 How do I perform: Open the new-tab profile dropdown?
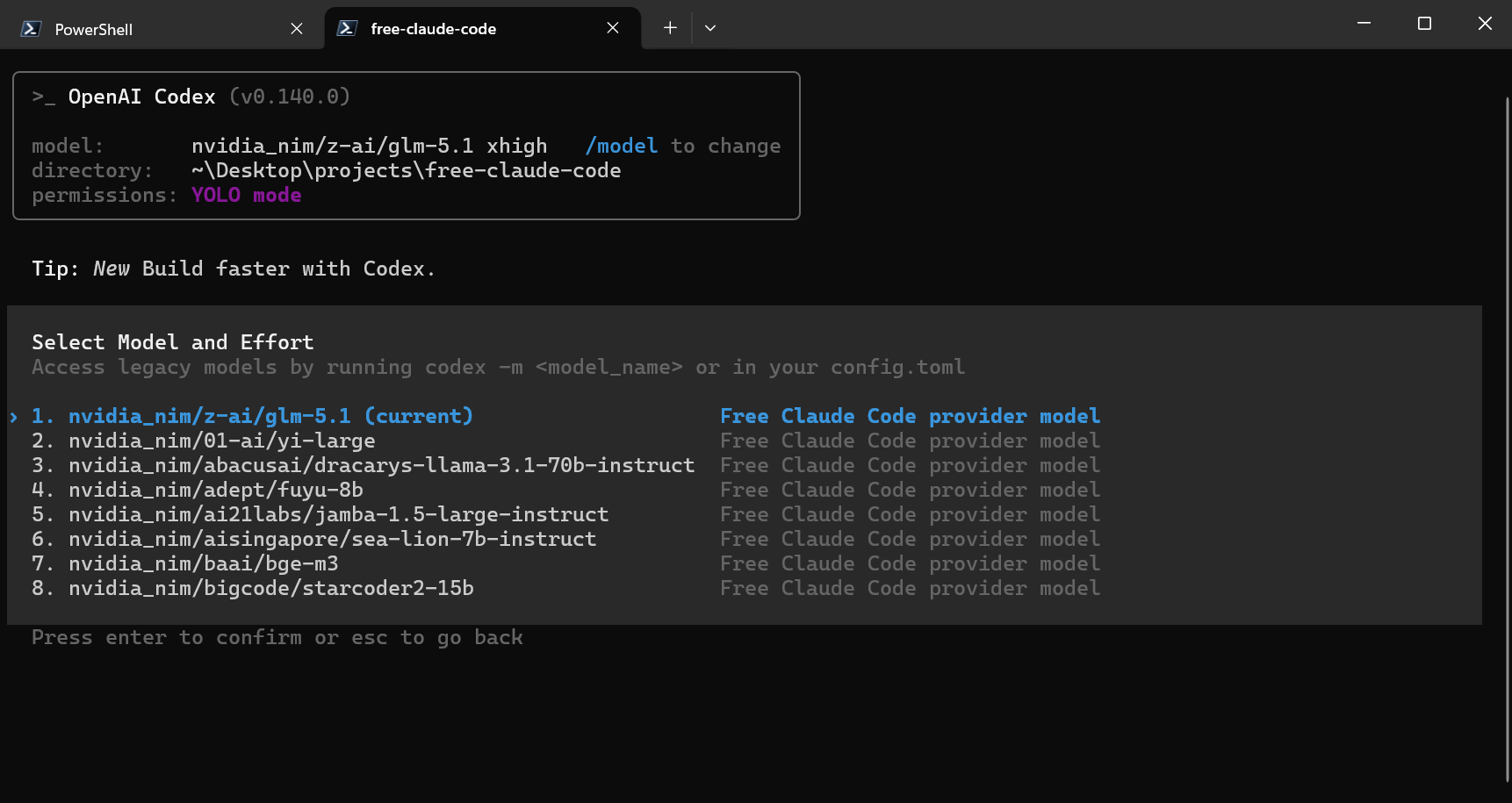[x=710, y=28]
